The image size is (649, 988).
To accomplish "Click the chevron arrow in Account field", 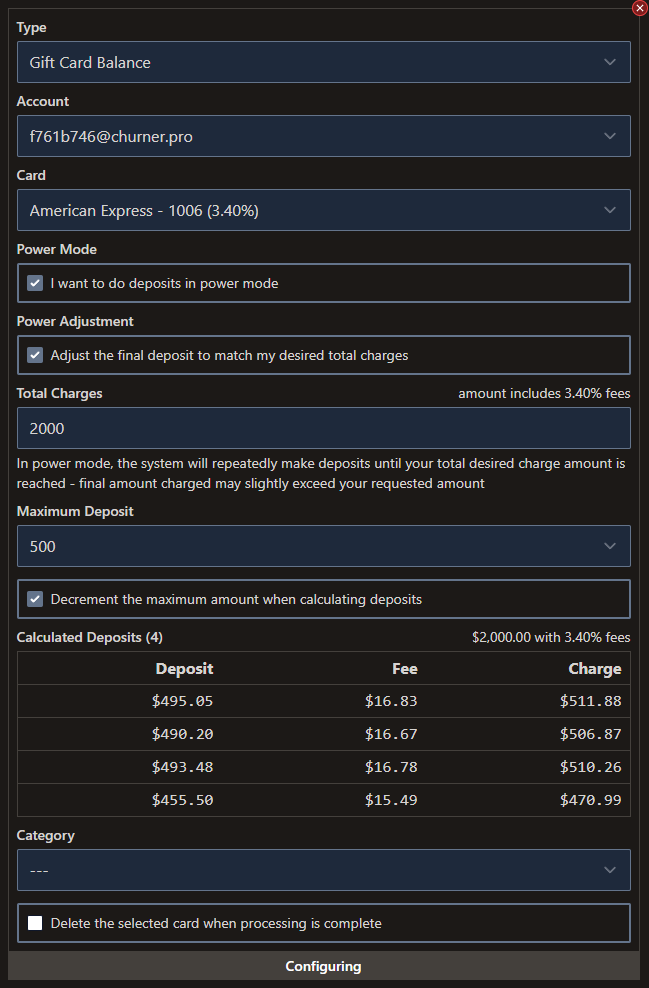I will point(610,136).
